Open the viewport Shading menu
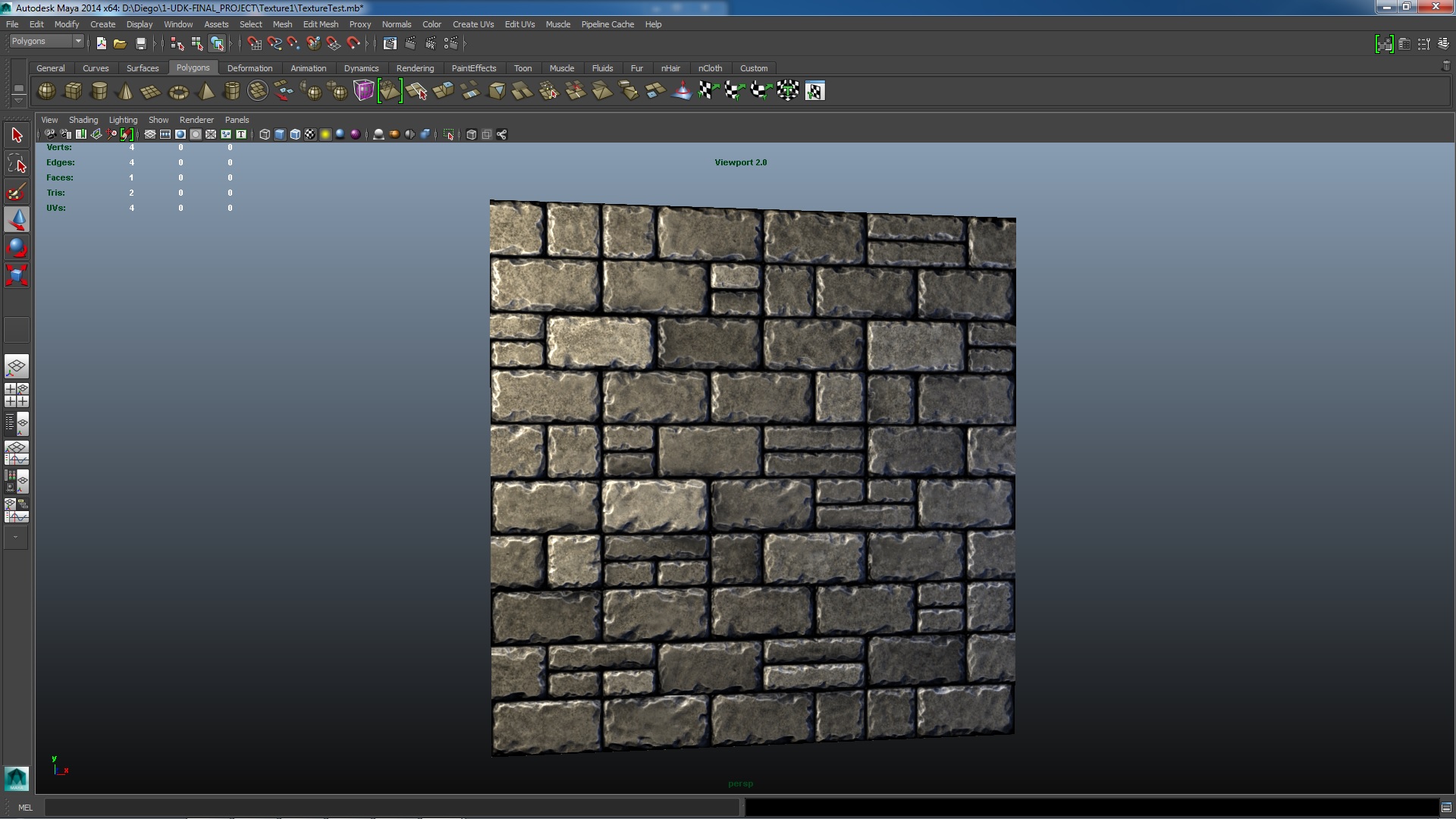 click(x=83, y=120)
